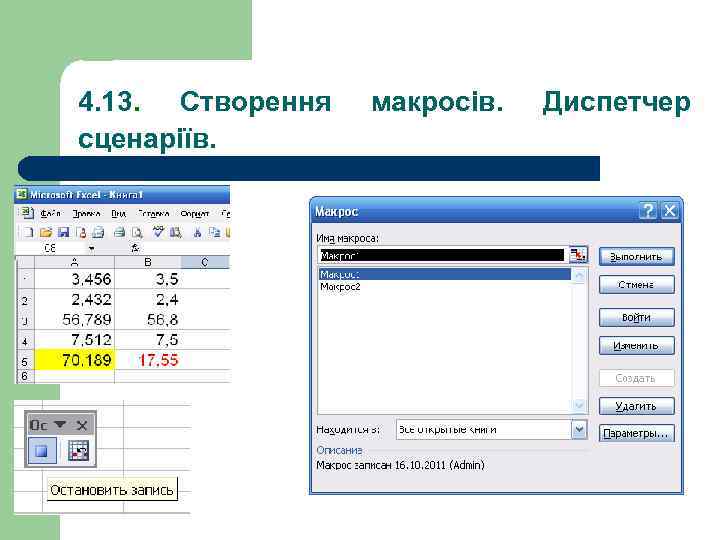
Task: Open the Формат menu
Action: [195, 214]
